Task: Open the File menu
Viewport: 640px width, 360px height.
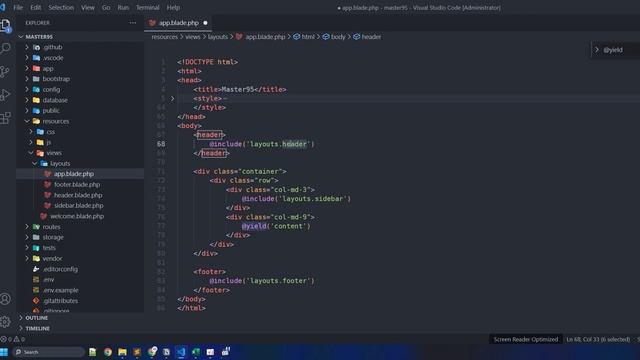Action: tap(18, 7)
